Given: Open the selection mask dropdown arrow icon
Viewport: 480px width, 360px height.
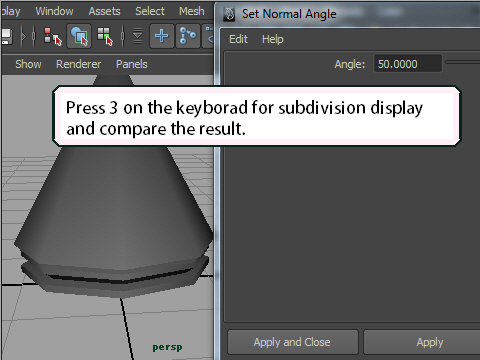Looking at the screenshot, I should point(137,36).
